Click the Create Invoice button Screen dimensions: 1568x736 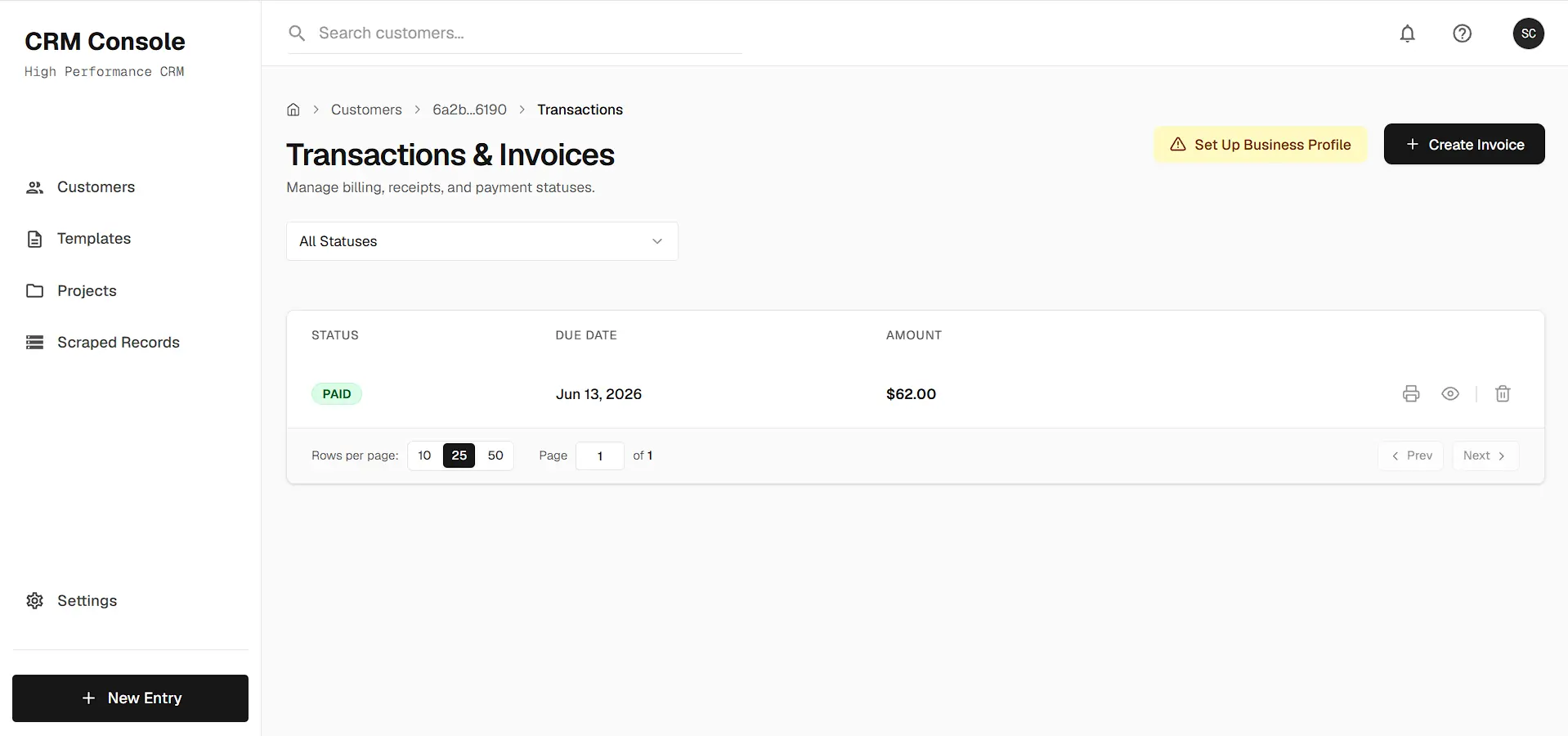(x=1464, y=144)
